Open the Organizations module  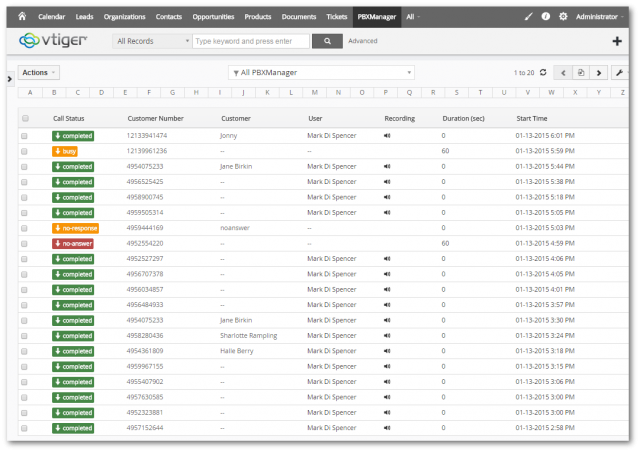[x=124, y=17]
